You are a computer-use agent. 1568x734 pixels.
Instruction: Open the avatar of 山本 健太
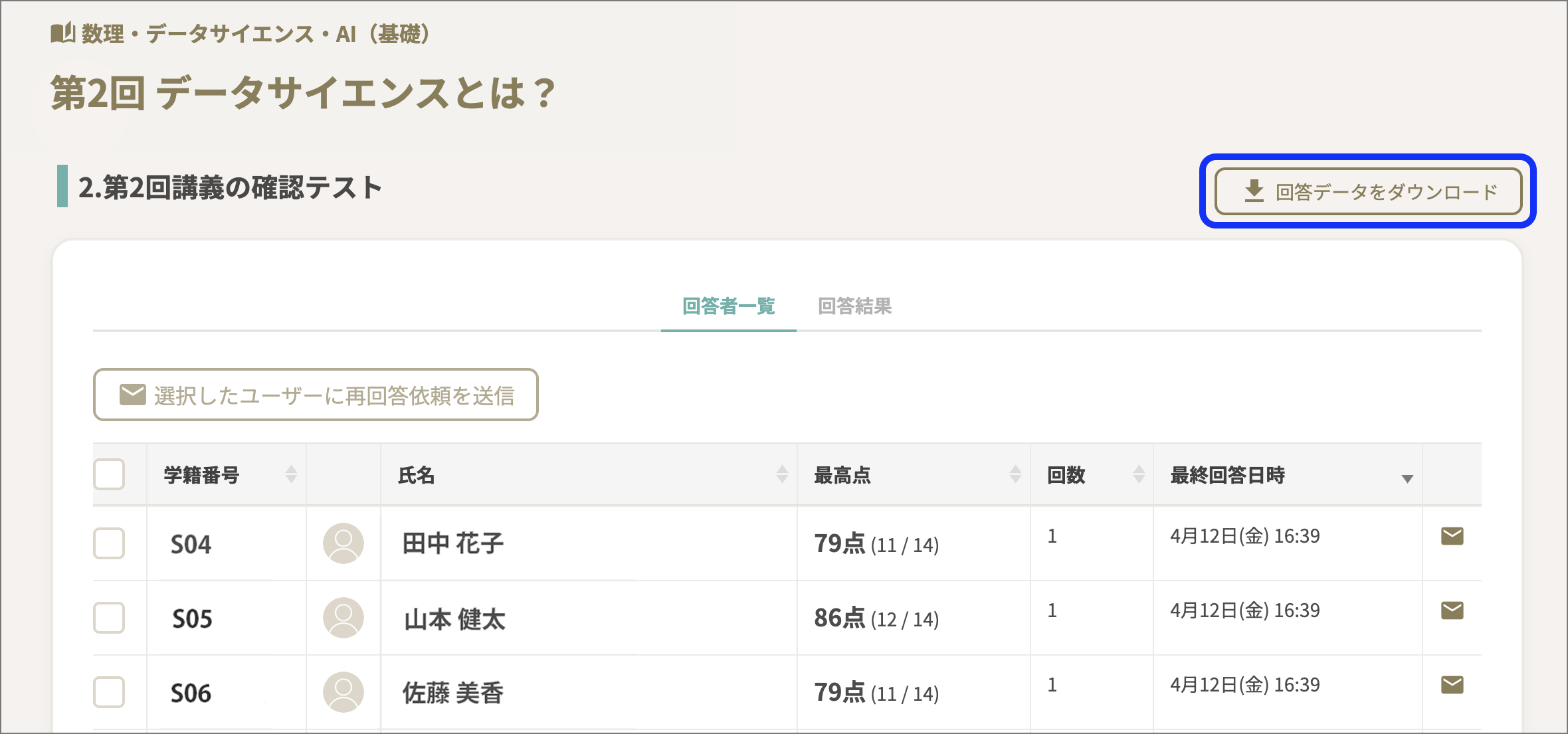343,618
